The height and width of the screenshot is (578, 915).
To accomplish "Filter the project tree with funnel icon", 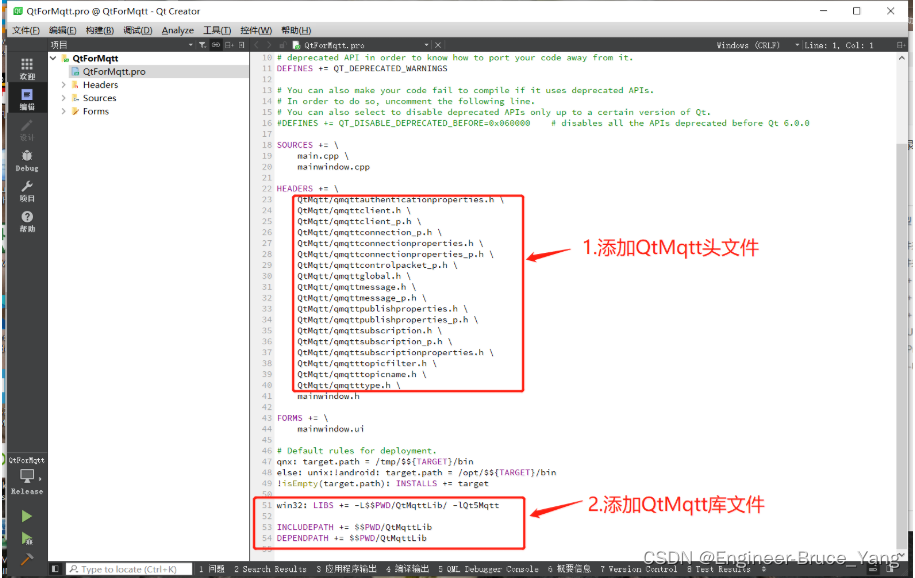I will [x=202, y=45].
